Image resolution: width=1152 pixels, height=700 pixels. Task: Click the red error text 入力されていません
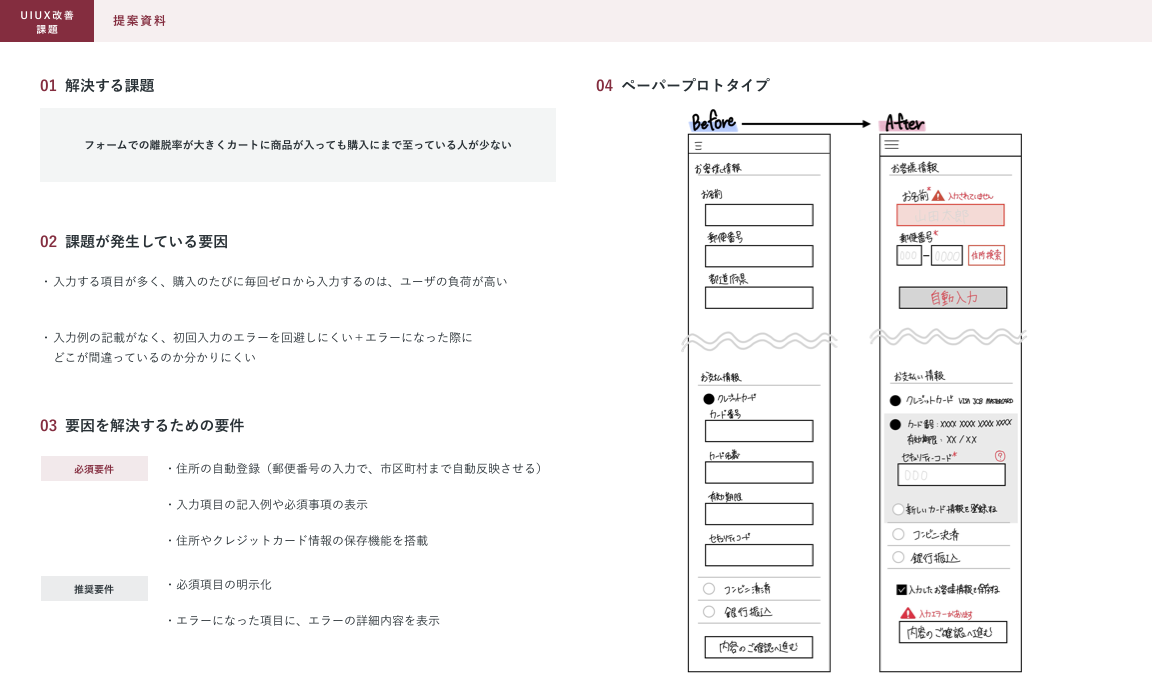point(971,196)
